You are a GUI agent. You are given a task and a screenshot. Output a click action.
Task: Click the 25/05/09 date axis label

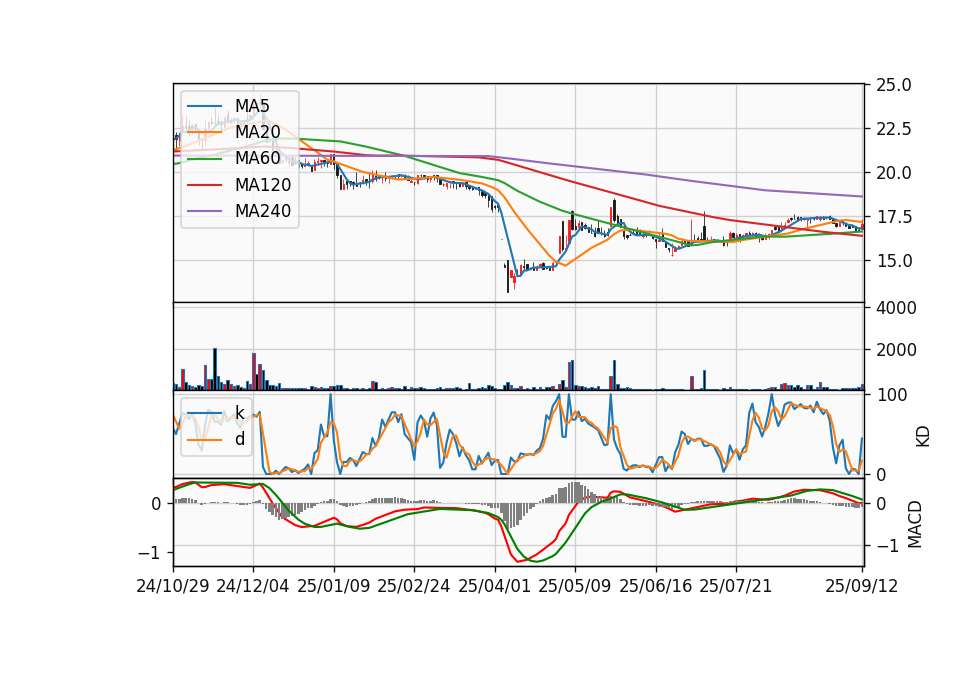coord(575,586)
